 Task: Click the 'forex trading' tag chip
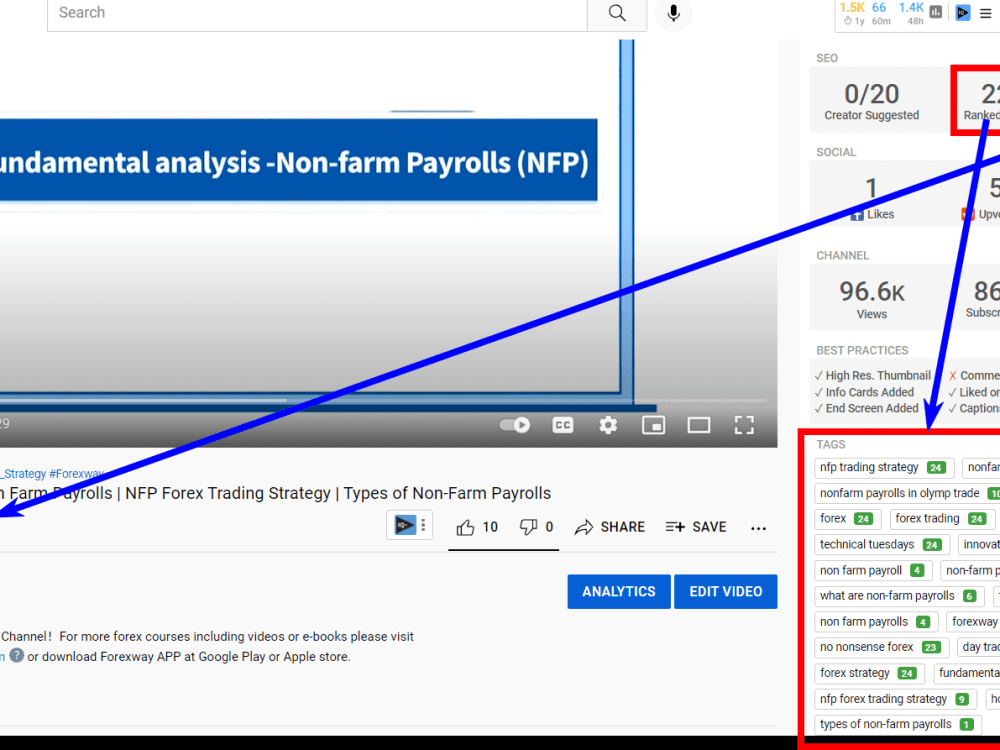pyautogui.click(x=941, y=518)
